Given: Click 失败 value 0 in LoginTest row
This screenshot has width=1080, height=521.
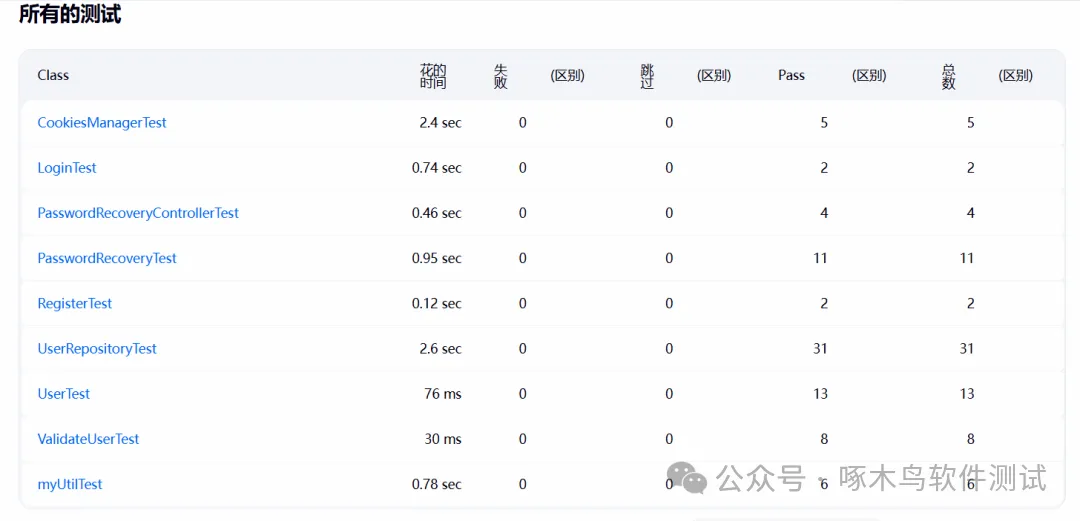Looking at the screenshot, I should 523,168.
